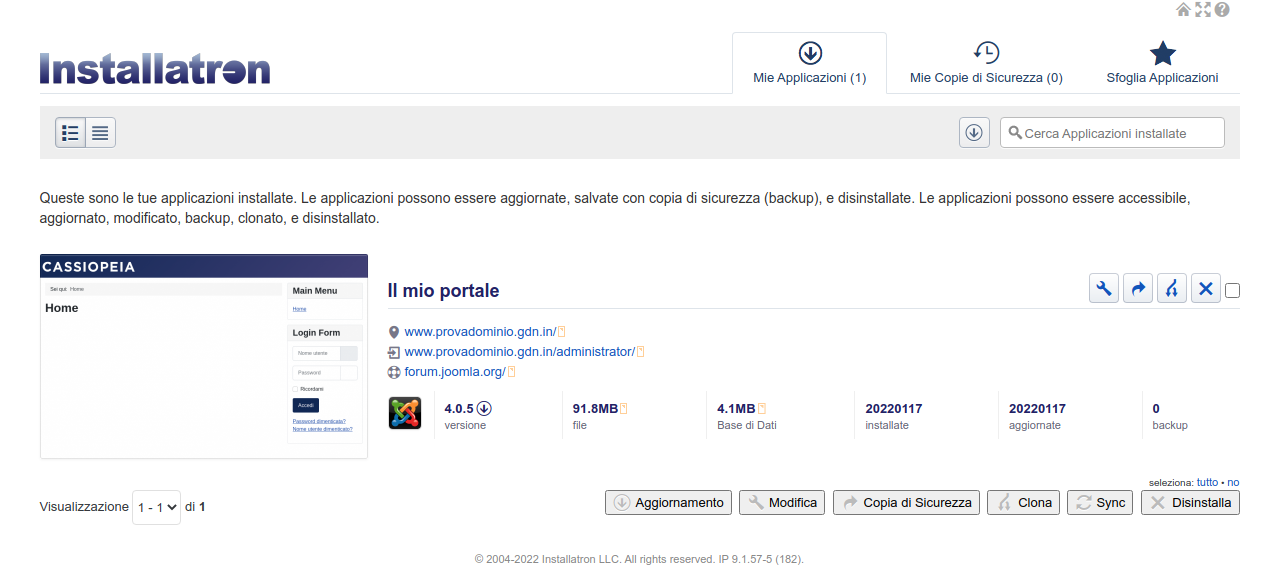The image size is (1277, 582).
Task: Toggle fullscreen with the expand icon
Action: pyautogui.click(x=1203, y=9)
